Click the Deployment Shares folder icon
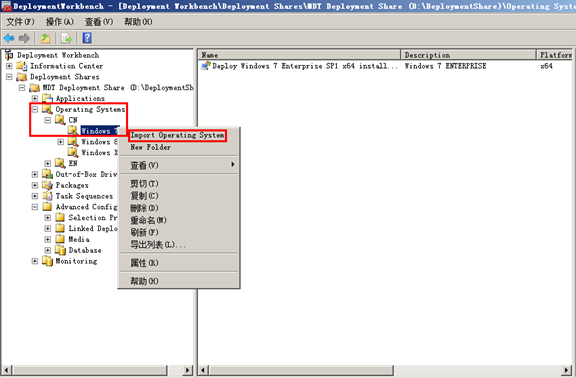Viewport: 576px width, 378px height. (x=22, y=77)
